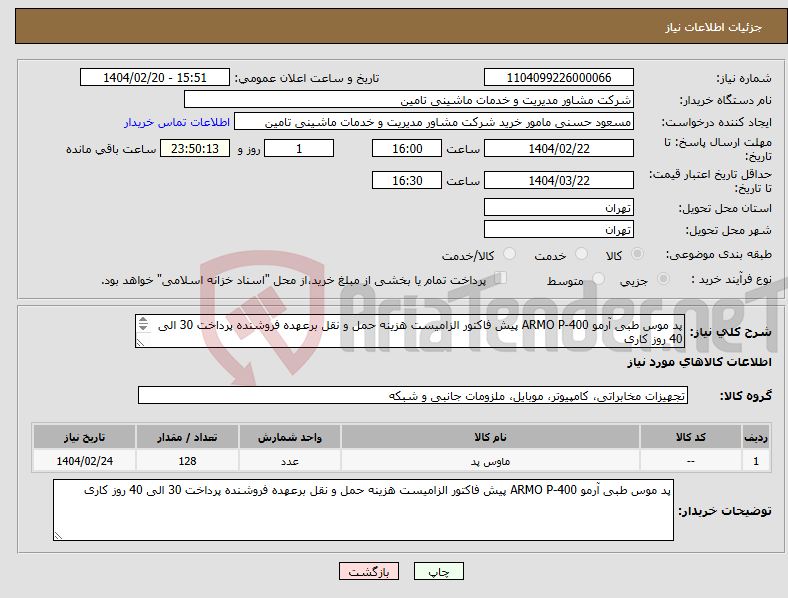788x598 pixels.
Task: Click the response deadline date 1404/02/22 field
Action: pos(558,148)
